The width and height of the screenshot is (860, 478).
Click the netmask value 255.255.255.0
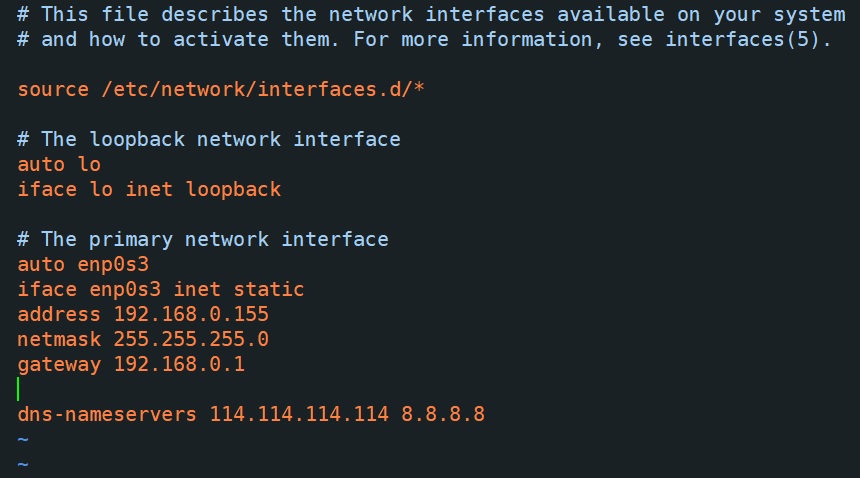(x=191, y=339)
